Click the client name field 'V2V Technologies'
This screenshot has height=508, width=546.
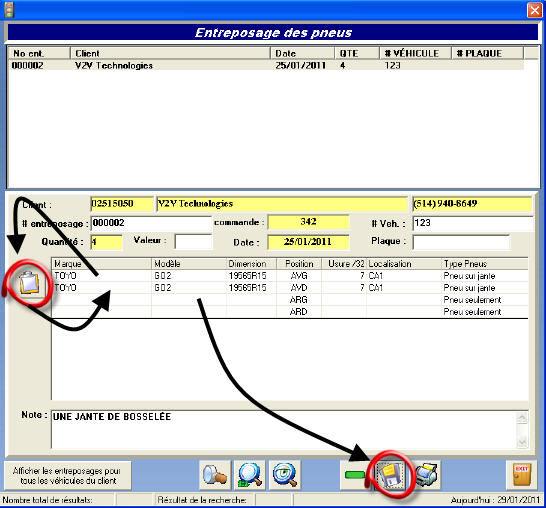[x=282, y=204]
